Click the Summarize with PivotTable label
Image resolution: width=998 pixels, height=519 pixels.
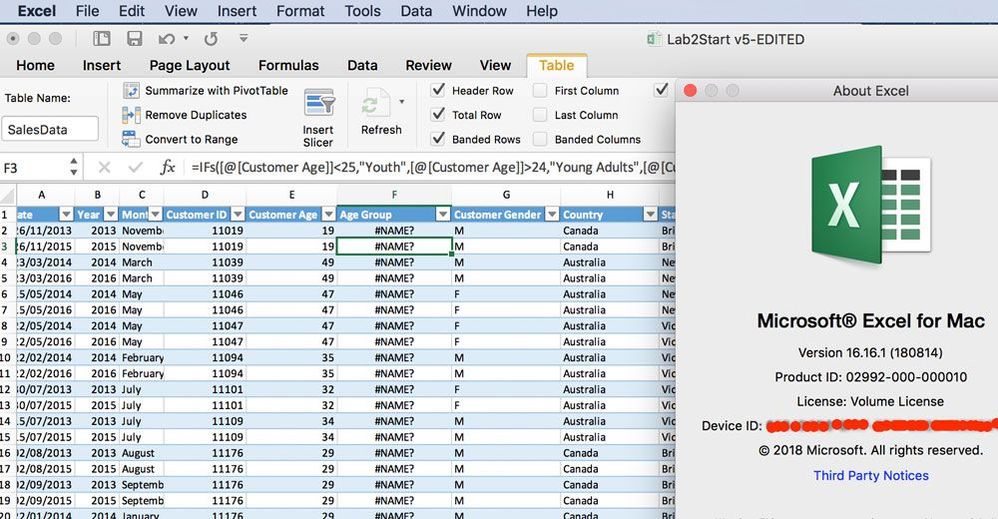coord(216,90)
